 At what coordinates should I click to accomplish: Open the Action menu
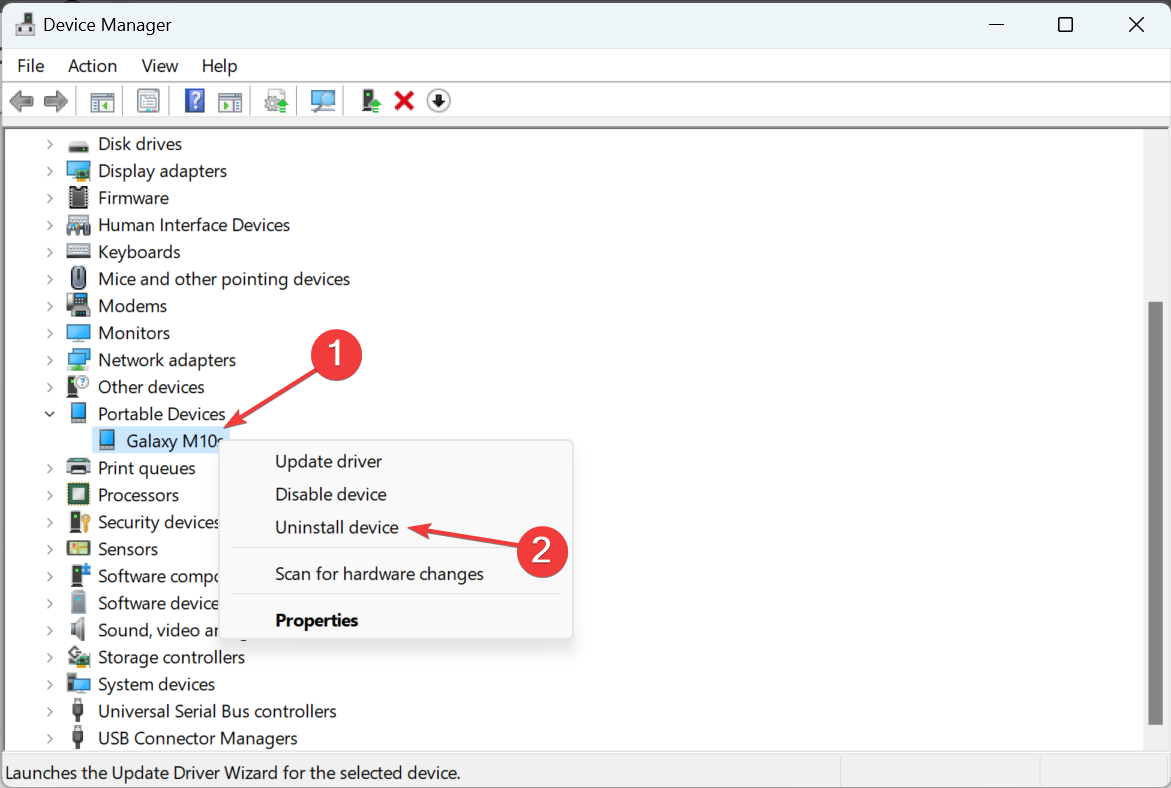pyautogui.click(x=93, y=66)
